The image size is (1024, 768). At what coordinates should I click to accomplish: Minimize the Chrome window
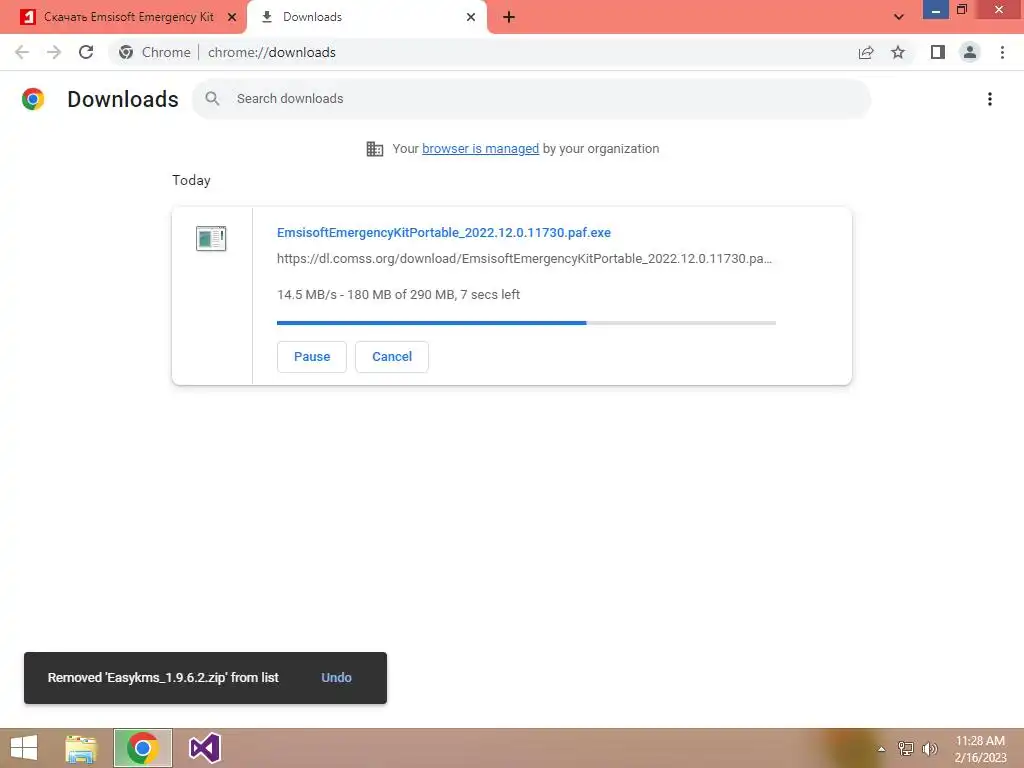[x=936, y=9]
